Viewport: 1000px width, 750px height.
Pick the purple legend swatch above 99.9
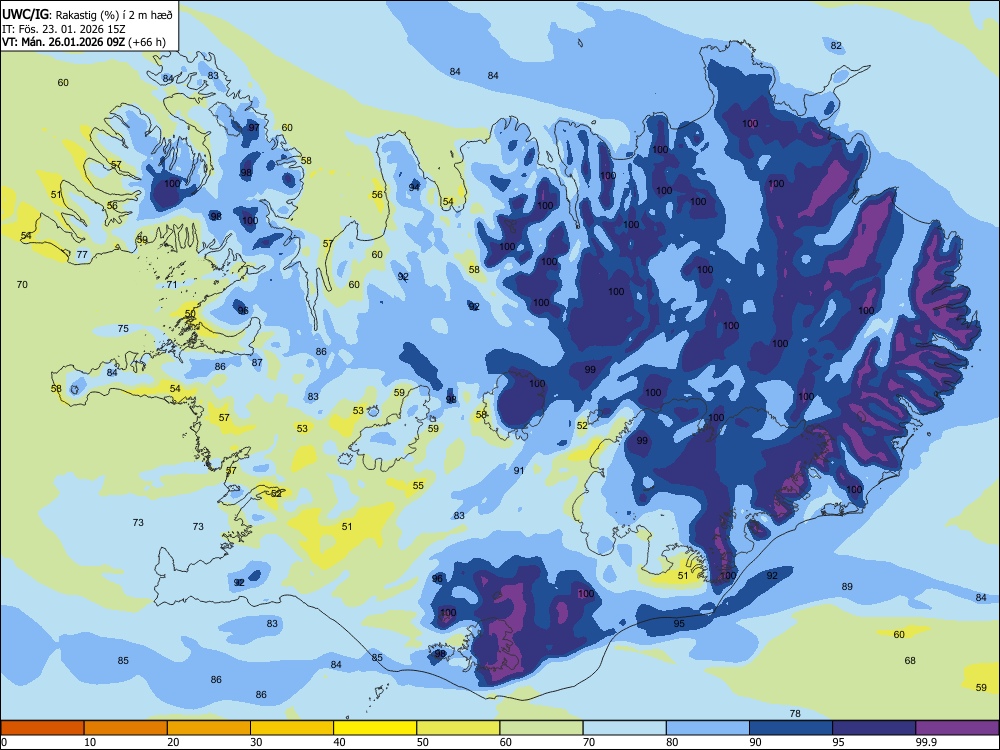957,728
